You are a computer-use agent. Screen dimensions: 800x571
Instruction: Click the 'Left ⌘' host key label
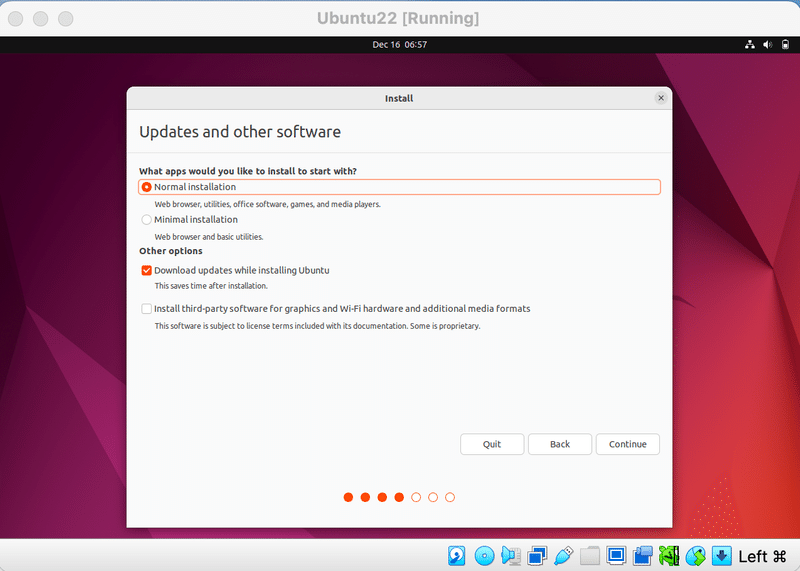point(762,556)
